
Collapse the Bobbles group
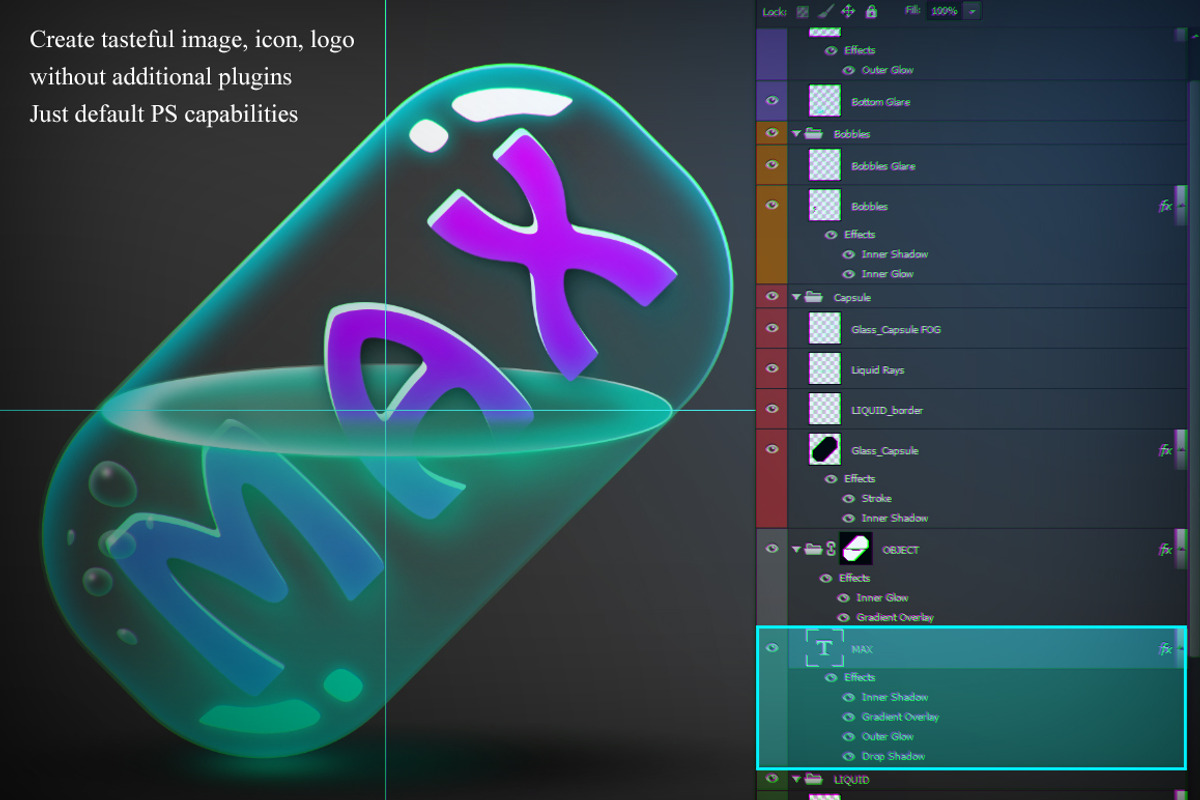tap(796, 133)
